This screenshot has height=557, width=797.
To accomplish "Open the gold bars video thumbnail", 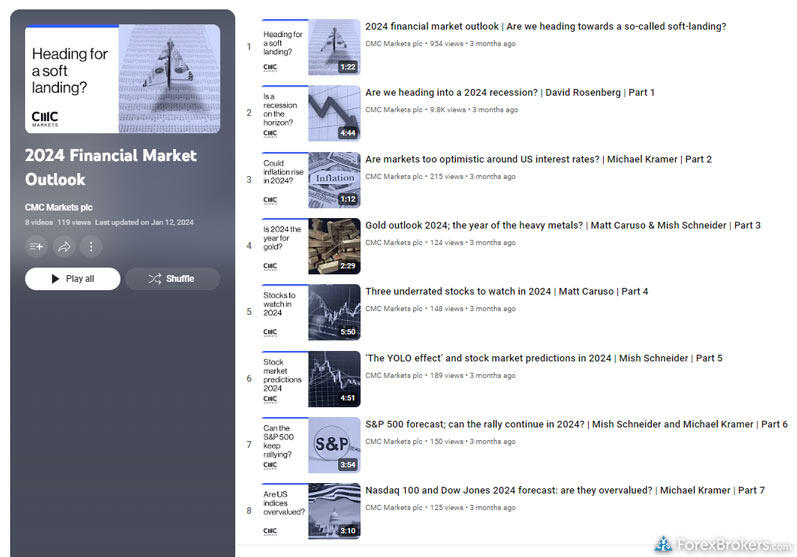I will coord(310,246).
